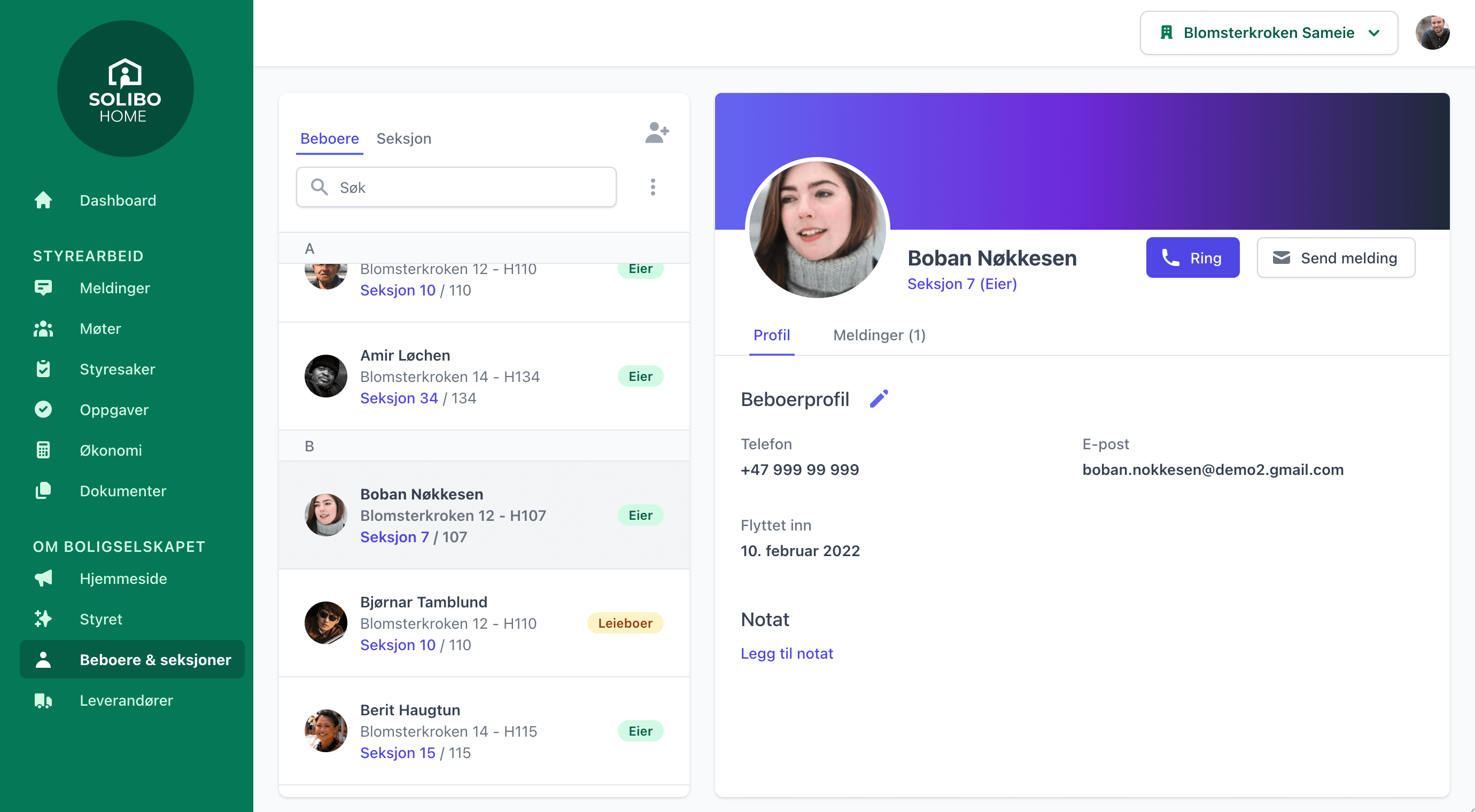The height and width of the screenshot is (812, 1475).
Task: Open the three-dot options menu beside search
Action: (x=653, y=187)
